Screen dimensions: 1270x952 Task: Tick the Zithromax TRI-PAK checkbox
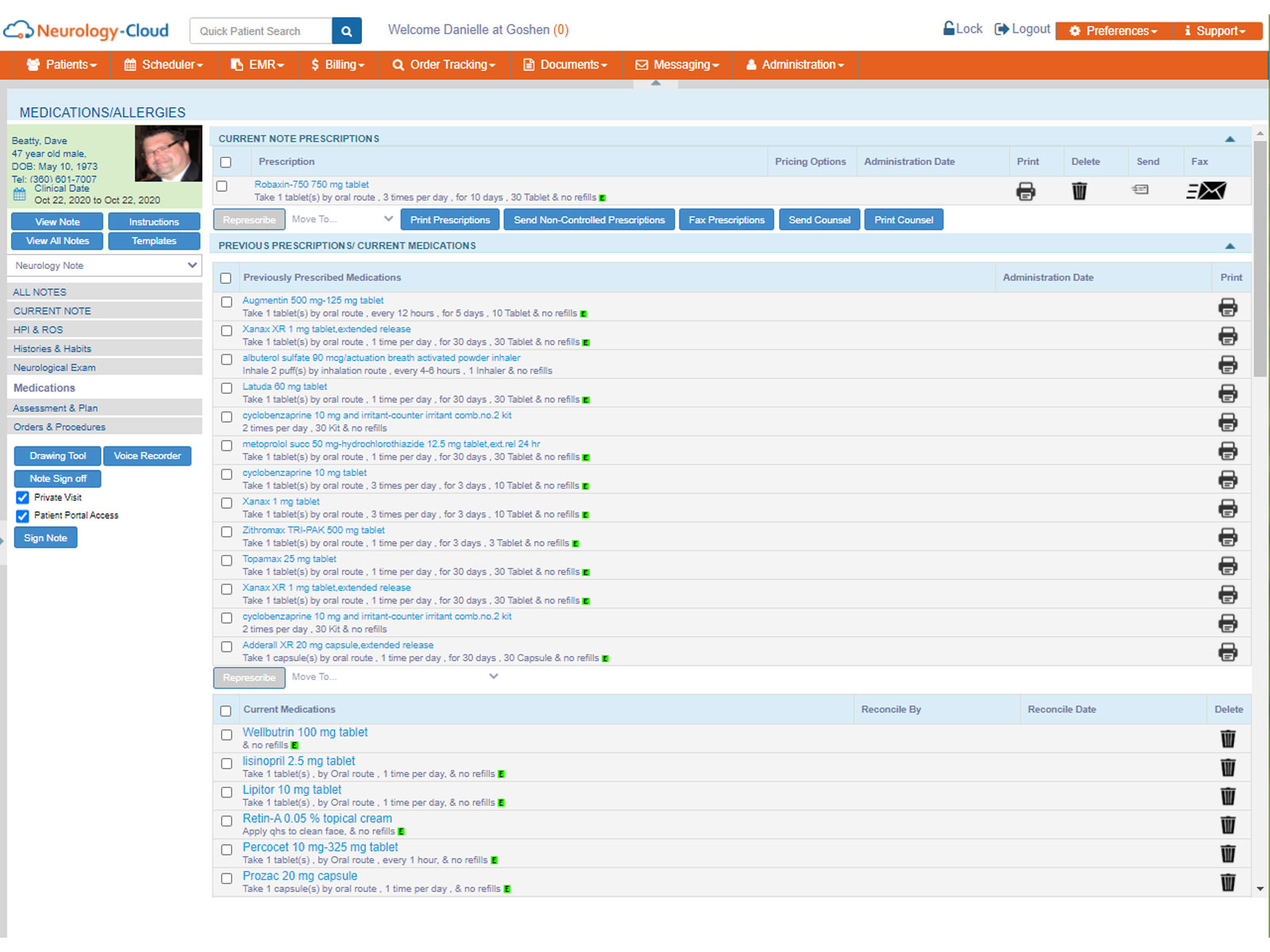point(227,532)
